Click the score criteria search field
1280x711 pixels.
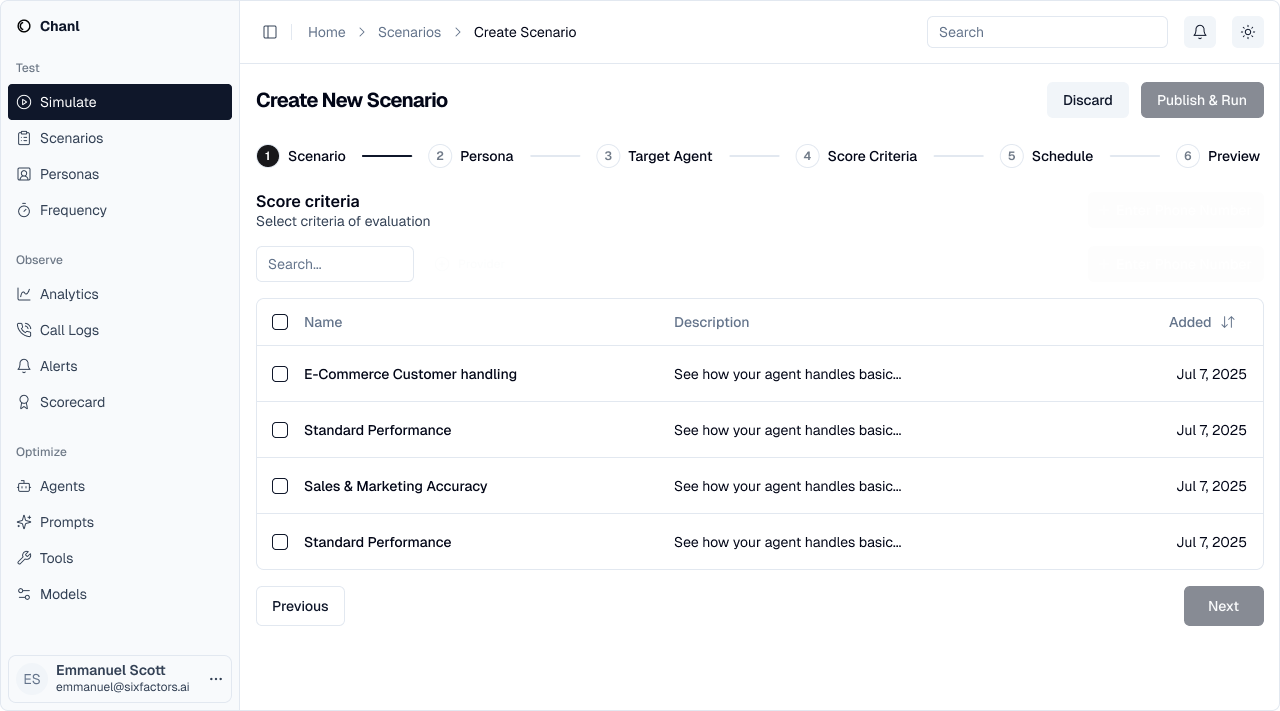(334, 264)
